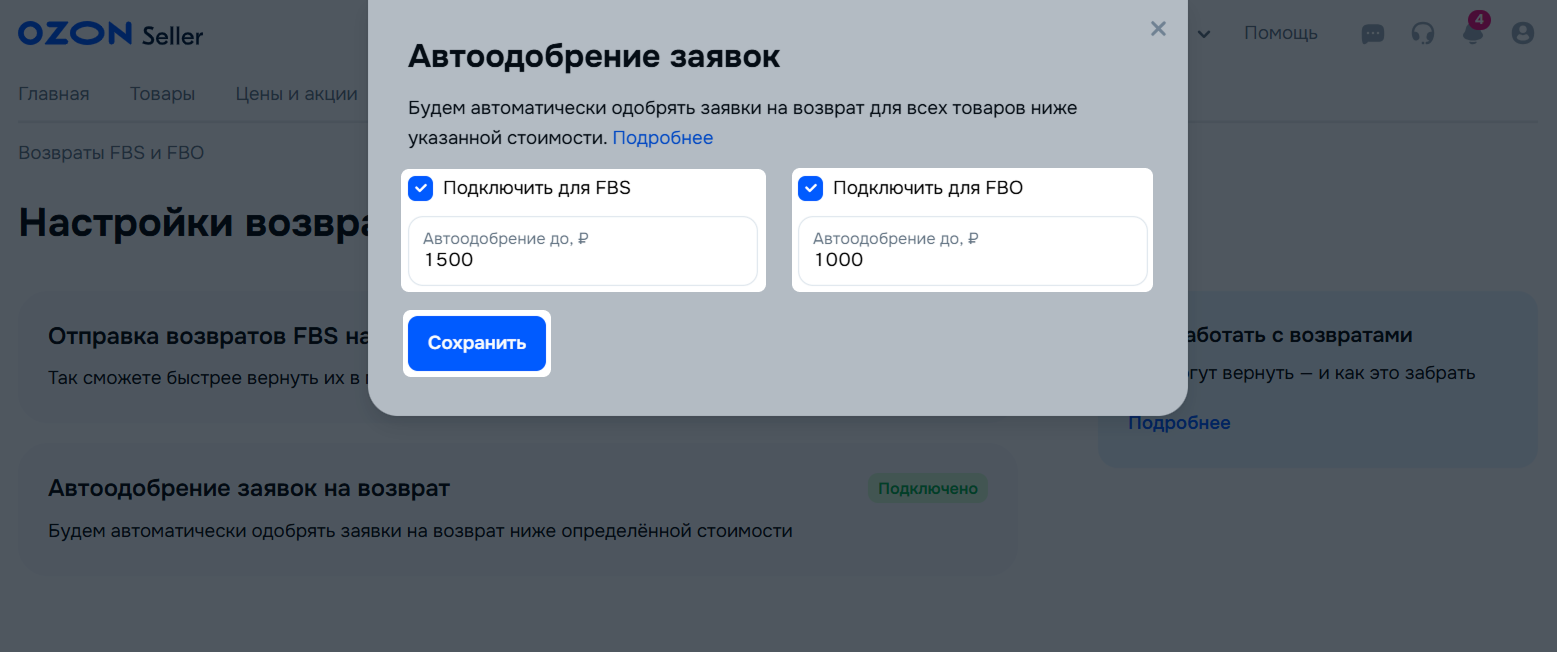1557x652 pixels.
Task: Follow the Подробнее link in the dialog
Action: click(662, 138)
